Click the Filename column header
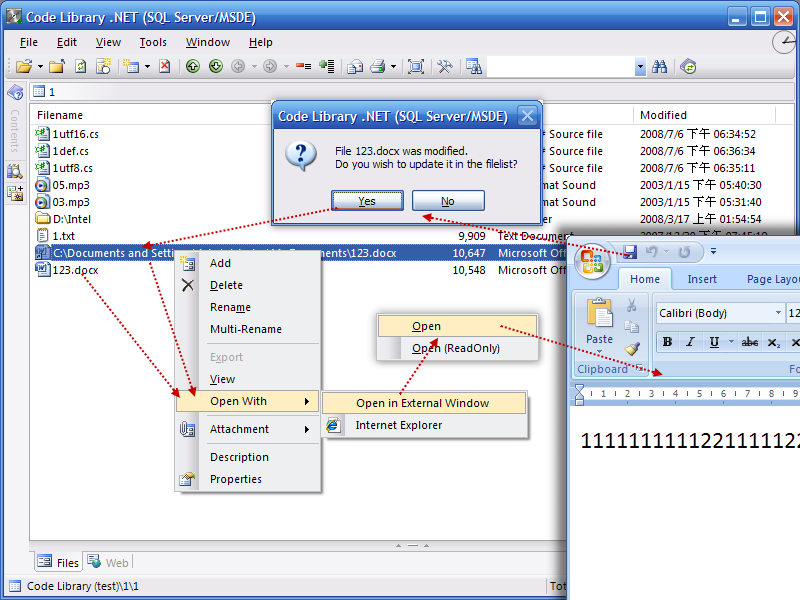 tap(60, 115)
